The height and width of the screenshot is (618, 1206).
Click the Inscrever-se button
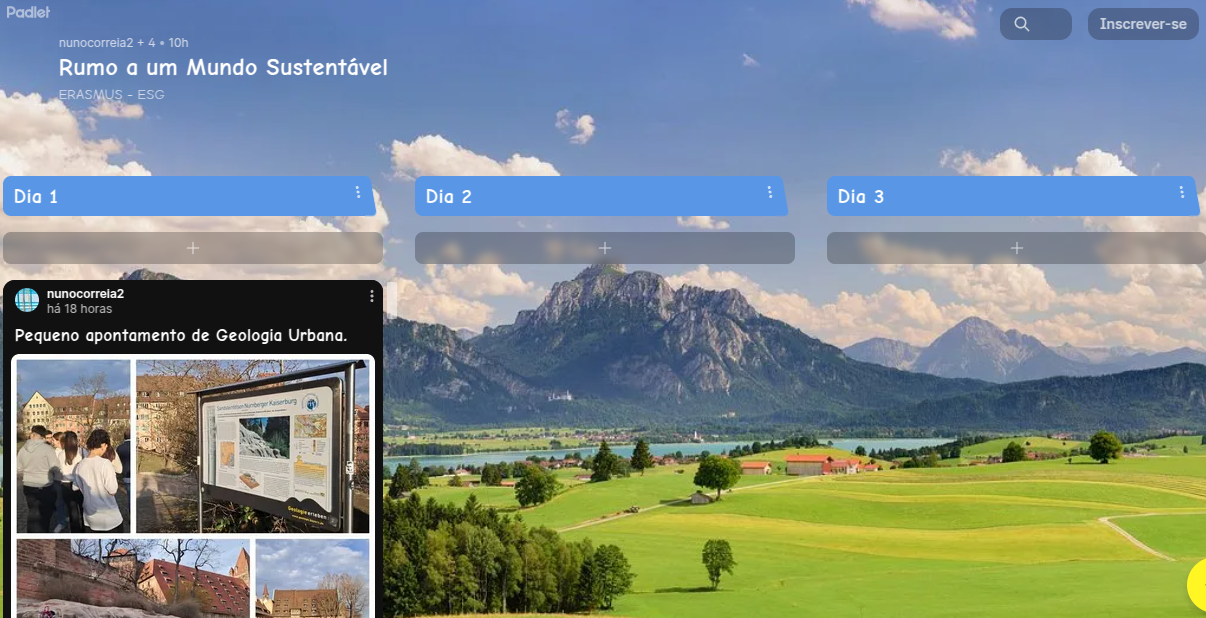click(1143, 24)
